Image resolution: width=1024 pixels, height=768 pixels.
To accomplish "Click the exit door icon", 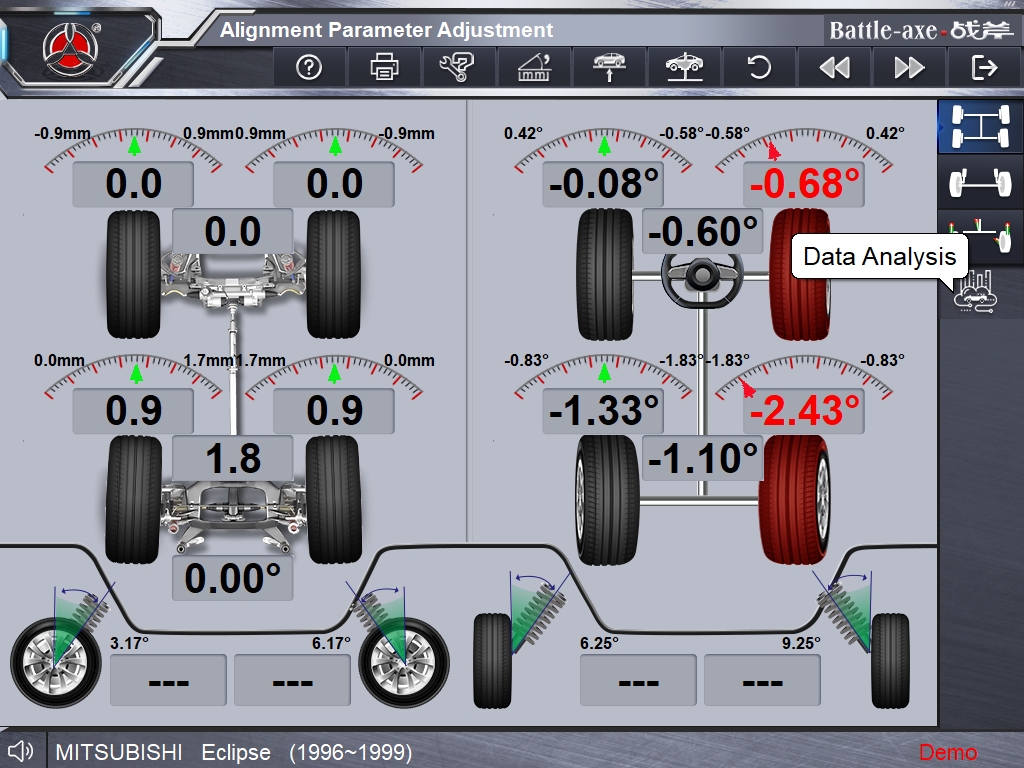I will (984, 67).
